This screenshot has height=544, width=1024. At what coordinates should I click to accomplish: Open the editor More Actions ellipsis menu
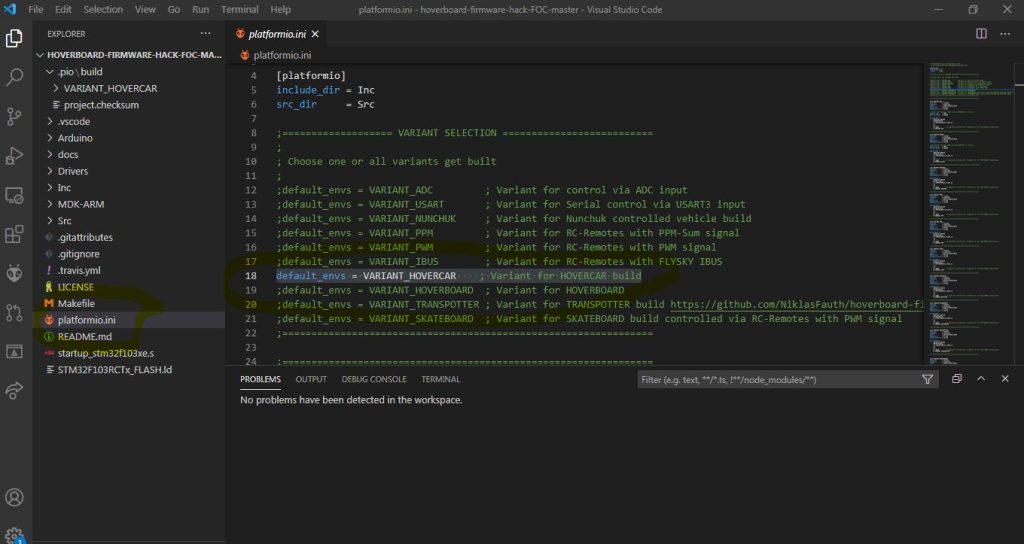[x=1005, y=33]
